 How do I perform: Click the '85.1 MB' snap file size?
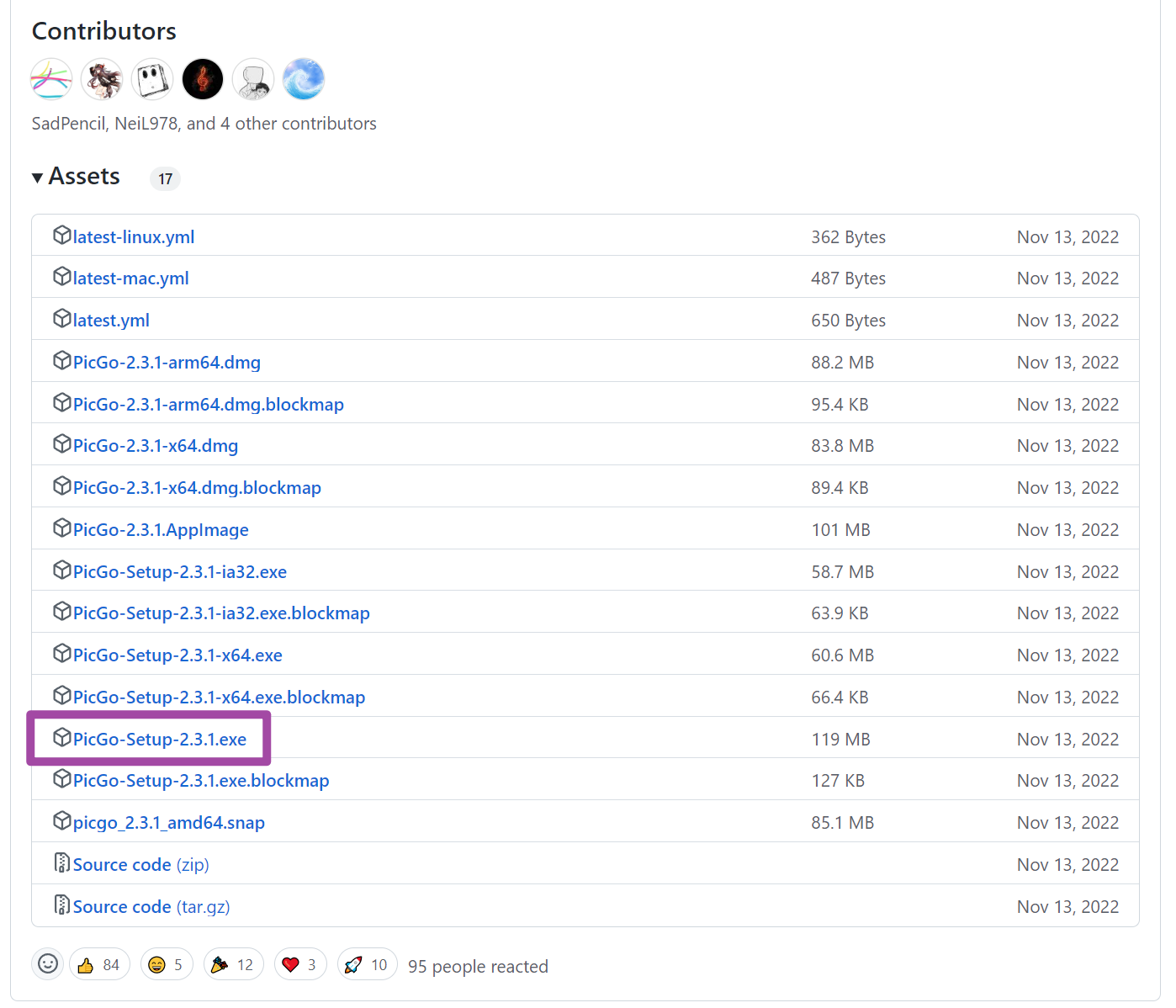842,823
